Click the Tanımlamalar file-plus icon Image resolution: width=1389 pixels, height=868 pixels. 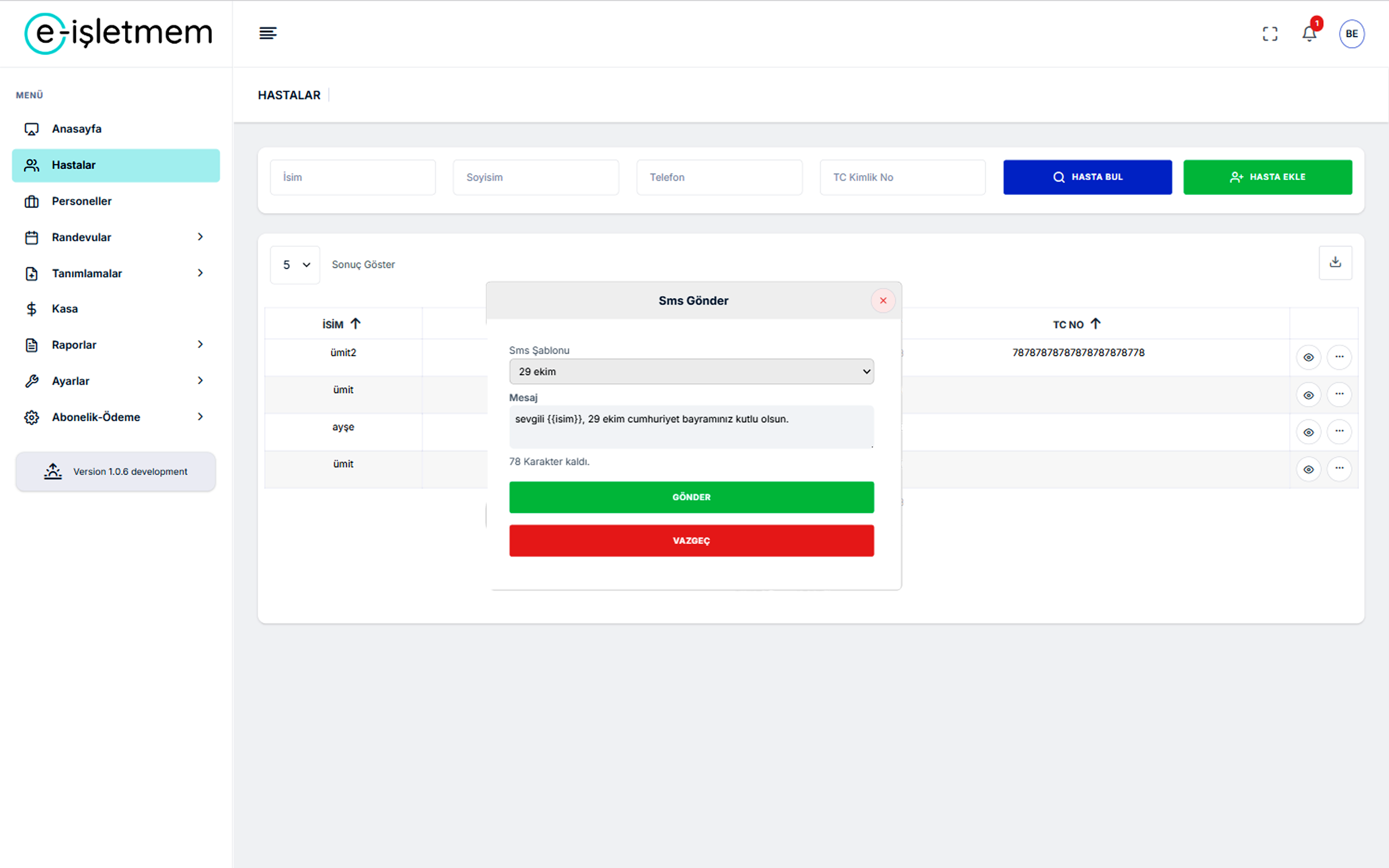point(32,274)
